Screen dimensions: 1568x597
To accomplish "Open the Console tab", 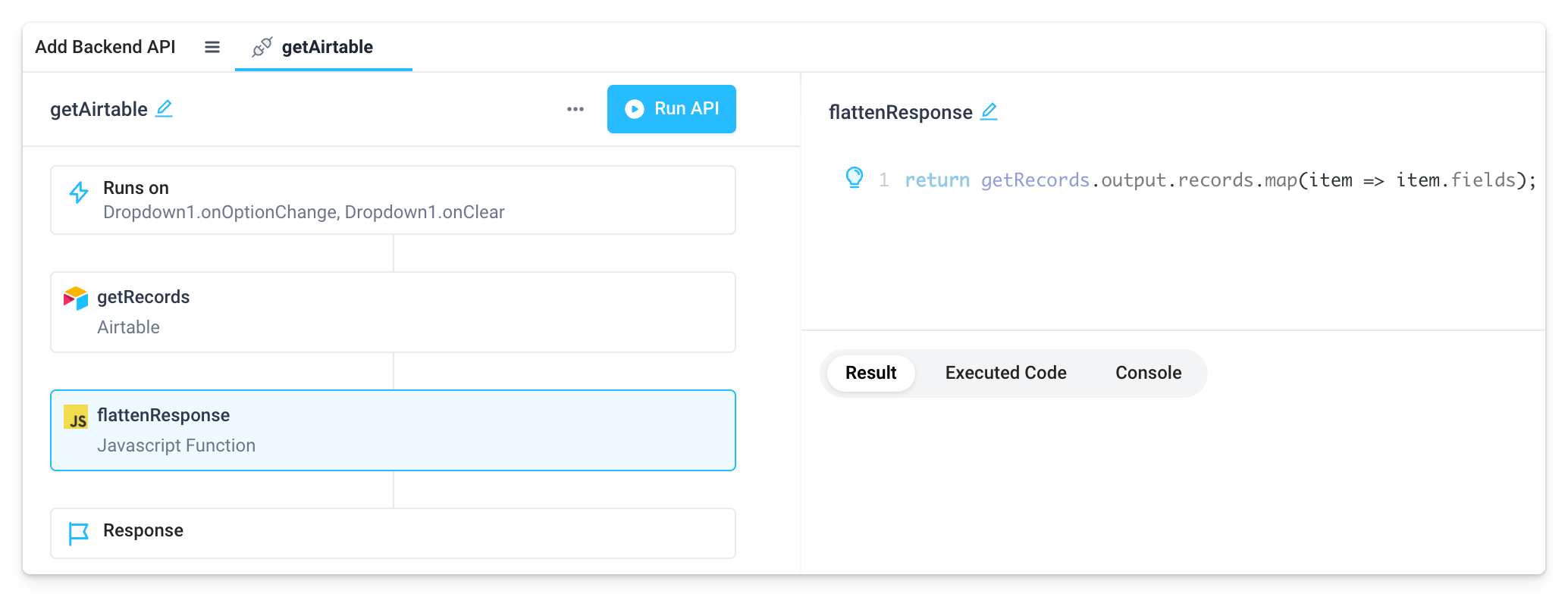I will (x=1147, y=372).
